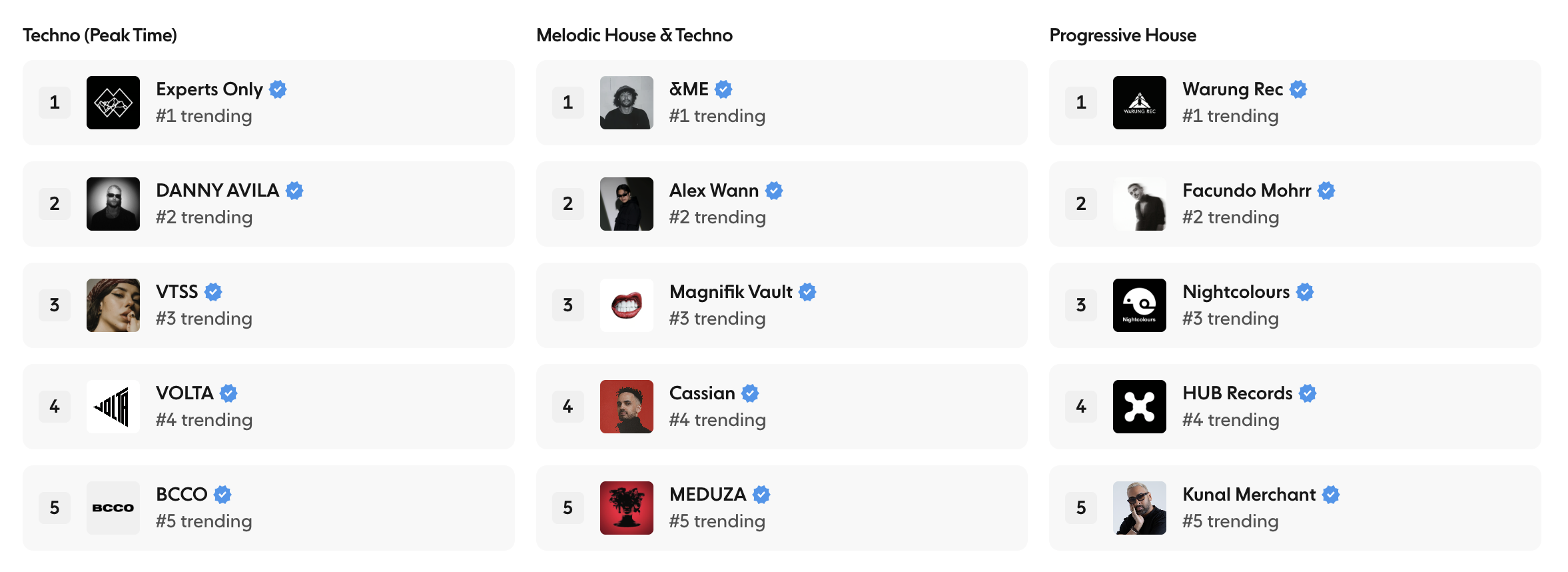The image size is (1568, 572).
Task: Open the VTSS artist name link
Action: (x=177, y=292)
